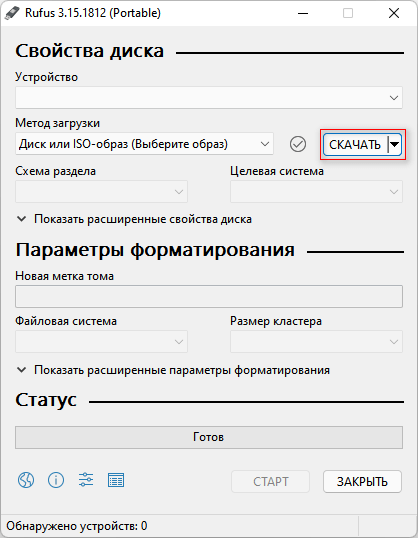Screen dimensions: 418x538
Task: Open the Схема раздела dropdown
Action: coord(102,191)
